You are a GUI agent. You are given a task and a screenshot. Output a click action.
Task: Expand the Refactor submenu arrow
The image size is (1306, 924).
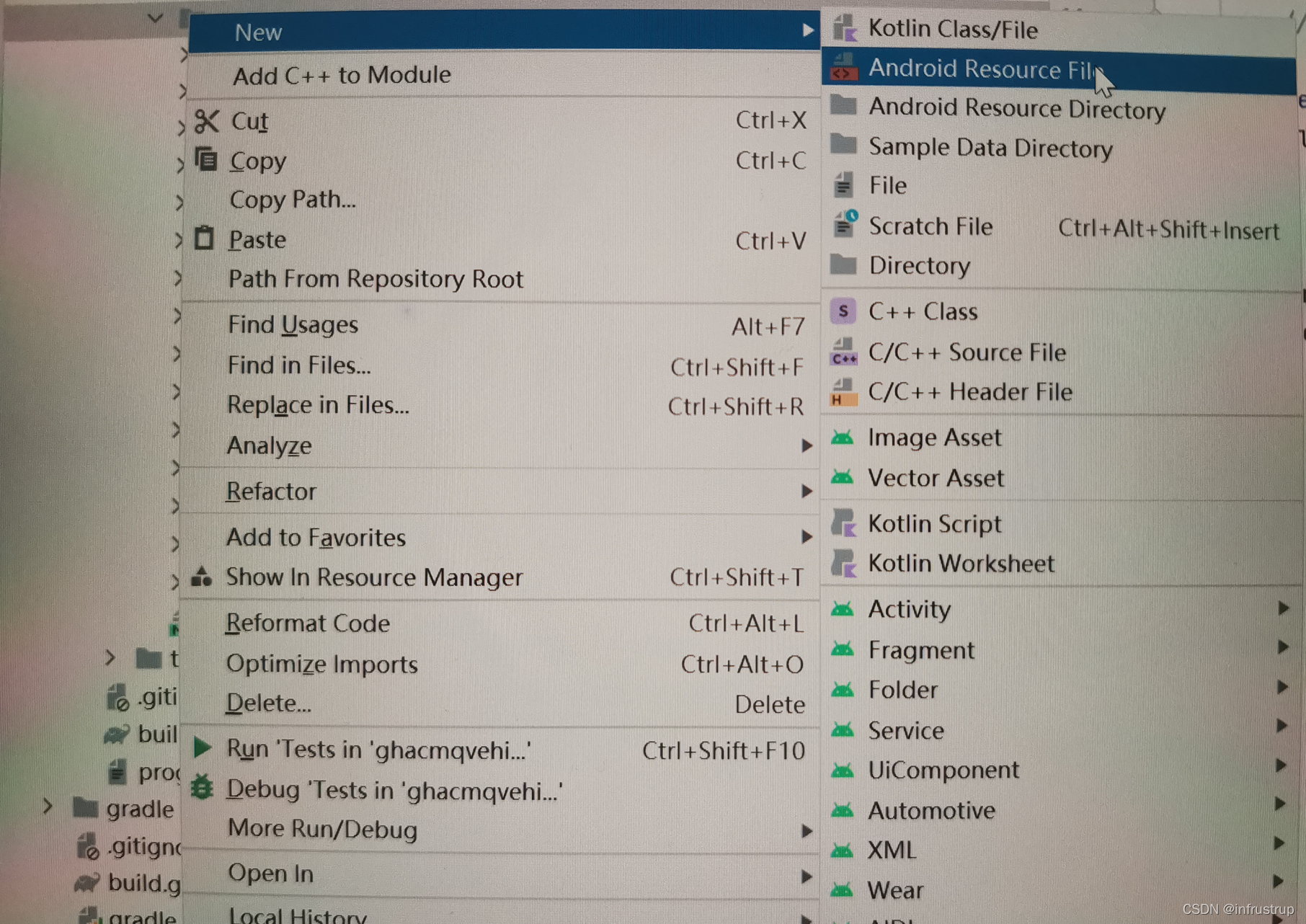click(807, 492)
